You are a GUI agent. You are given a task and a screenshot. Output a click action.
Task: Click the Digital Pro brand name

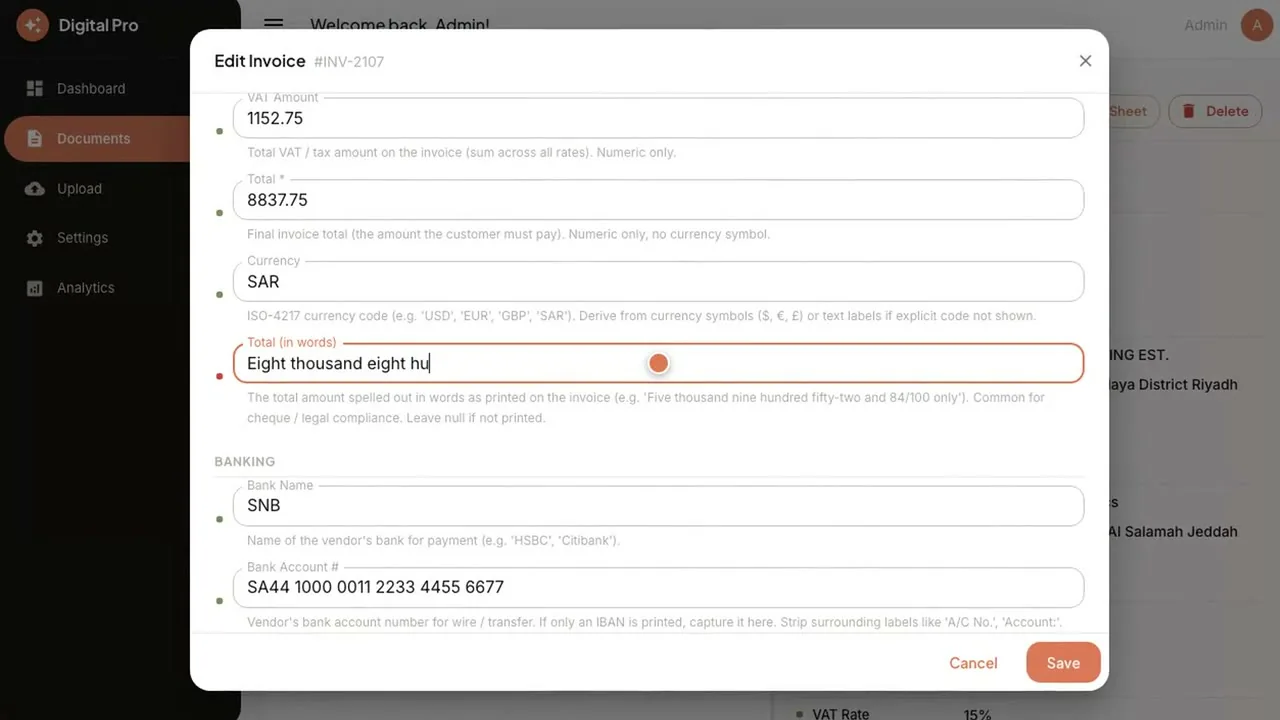98,25
